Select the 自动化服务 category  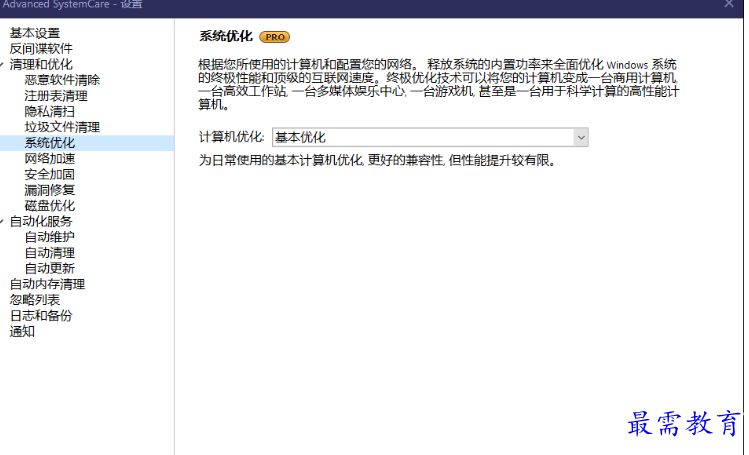pyautogui.click(x=41, y=222)
